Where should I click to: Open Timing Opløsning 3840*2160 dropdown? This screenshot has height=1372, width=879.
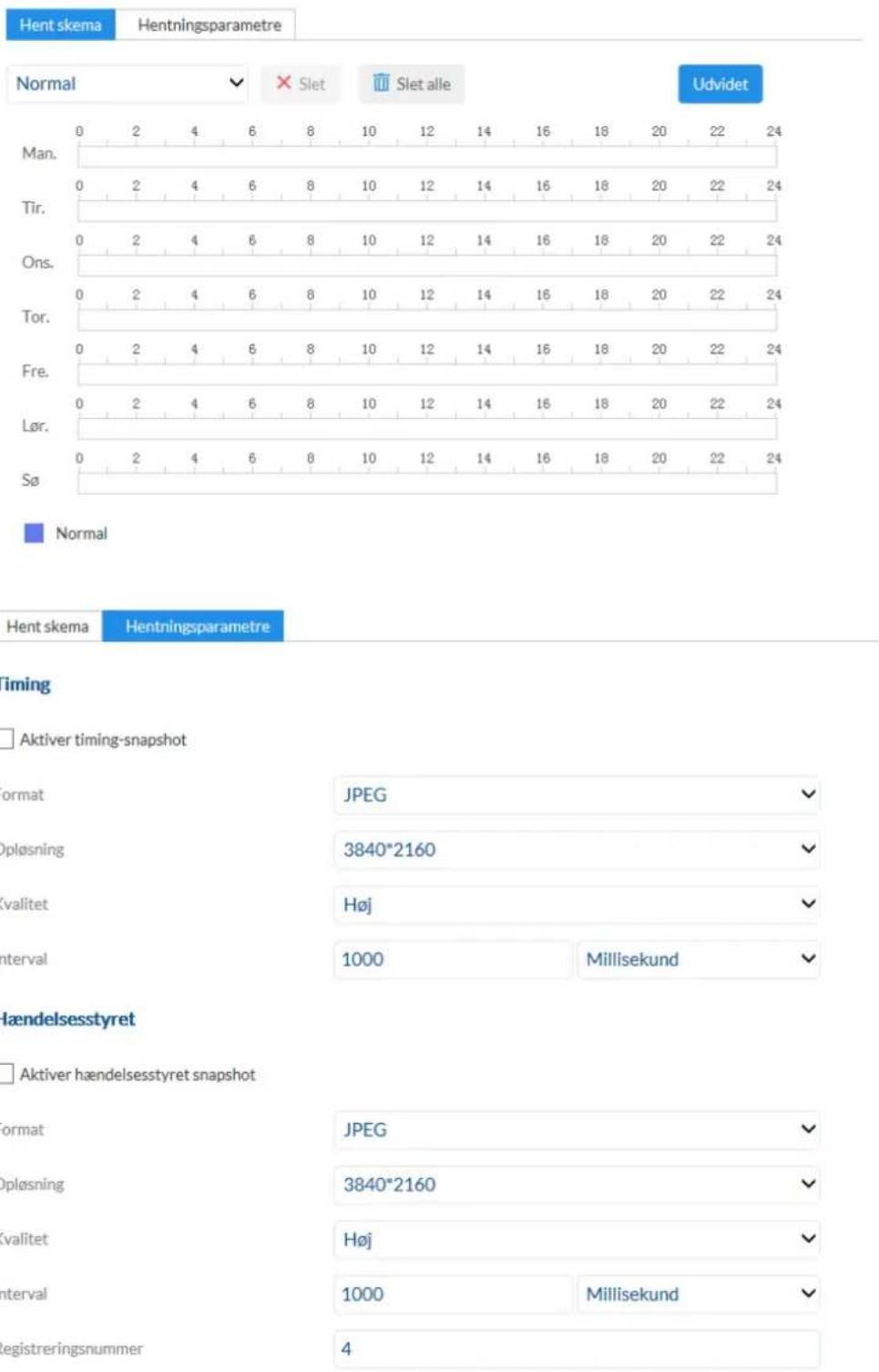click(577, 849)
